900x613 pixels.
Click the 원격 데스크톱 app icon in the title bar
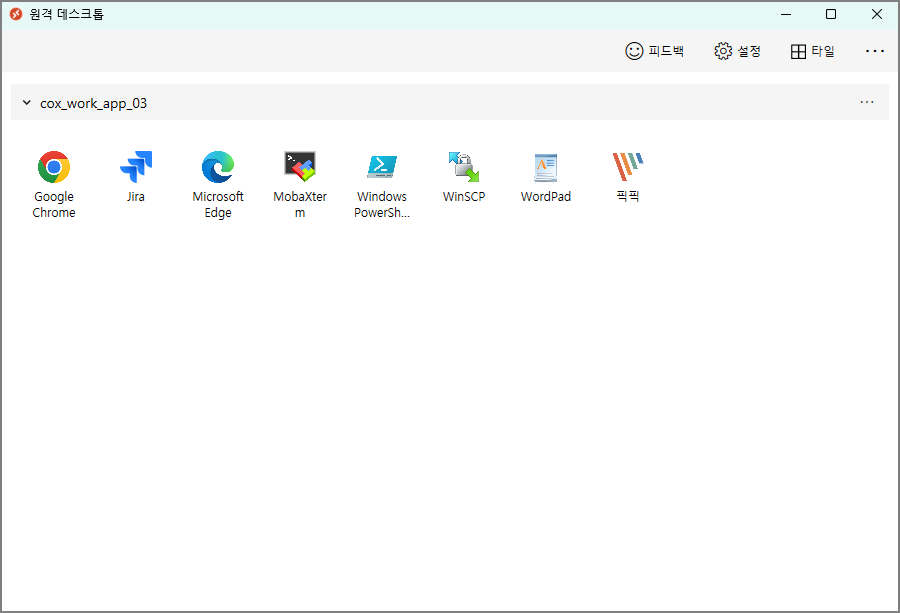coord(16,14)
